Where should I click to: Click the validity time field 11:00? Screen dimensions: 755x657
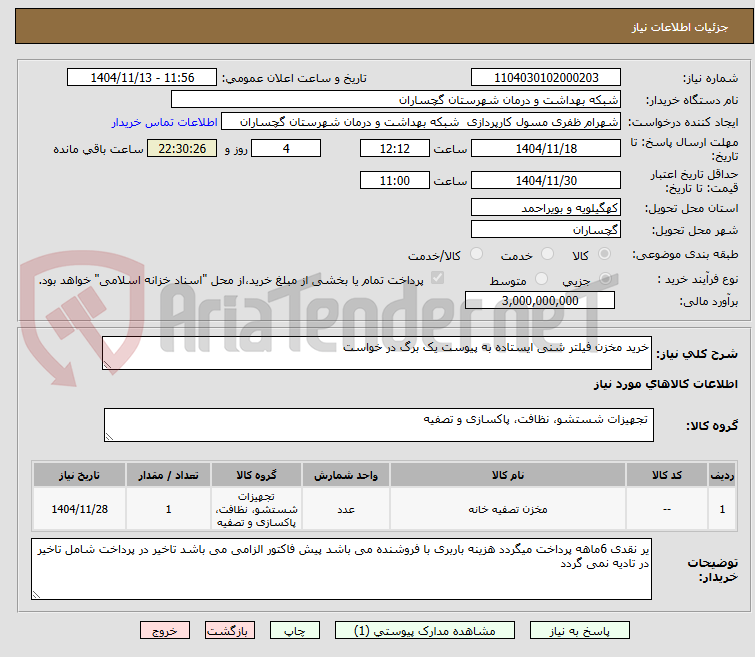point(395,181)
